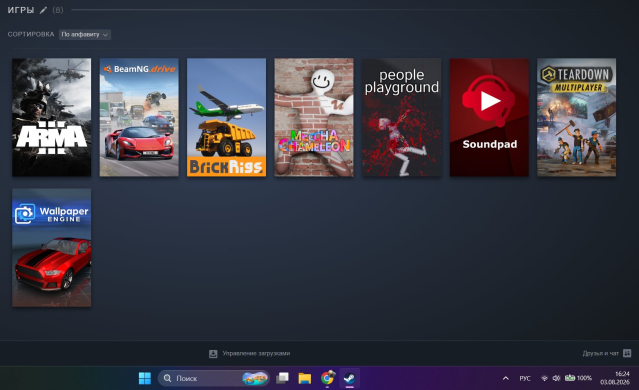Screen dimensions: 639x390
Task: Click the ИГРЫ collection heading
Action: pos(21,10)
